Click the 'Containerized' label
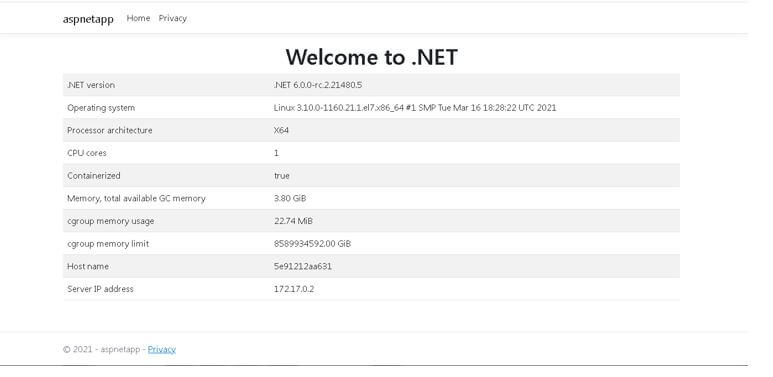This screenshot has height=377, width=773. pyautogui.click(x=94, y=175)
